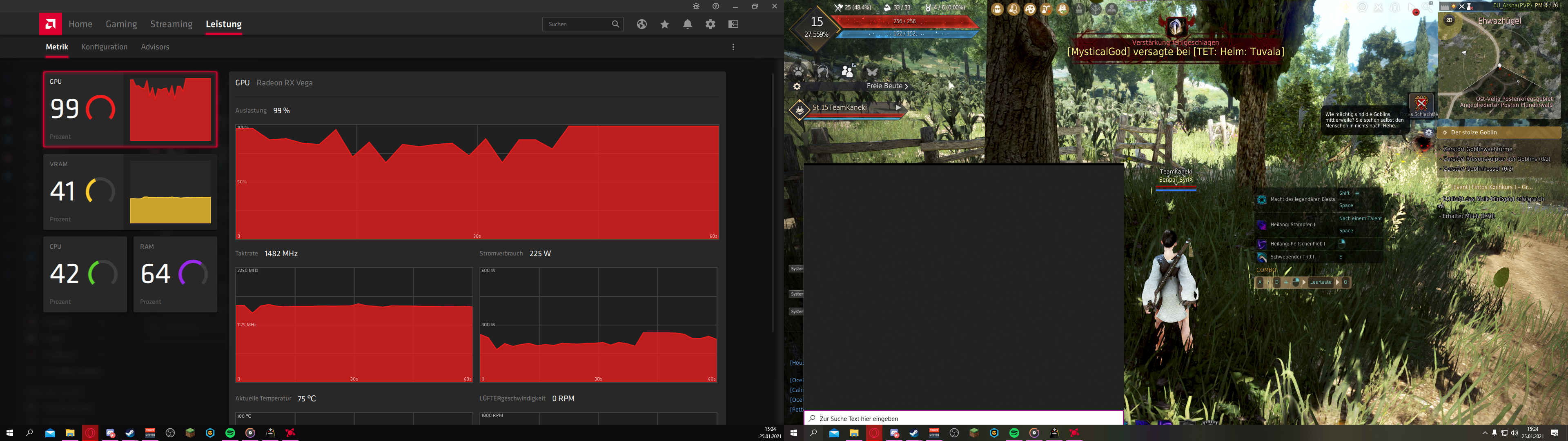Open the Konfiguration sub-tab
This screenshot has width=1568, height=441.
(x=104, y=47)
